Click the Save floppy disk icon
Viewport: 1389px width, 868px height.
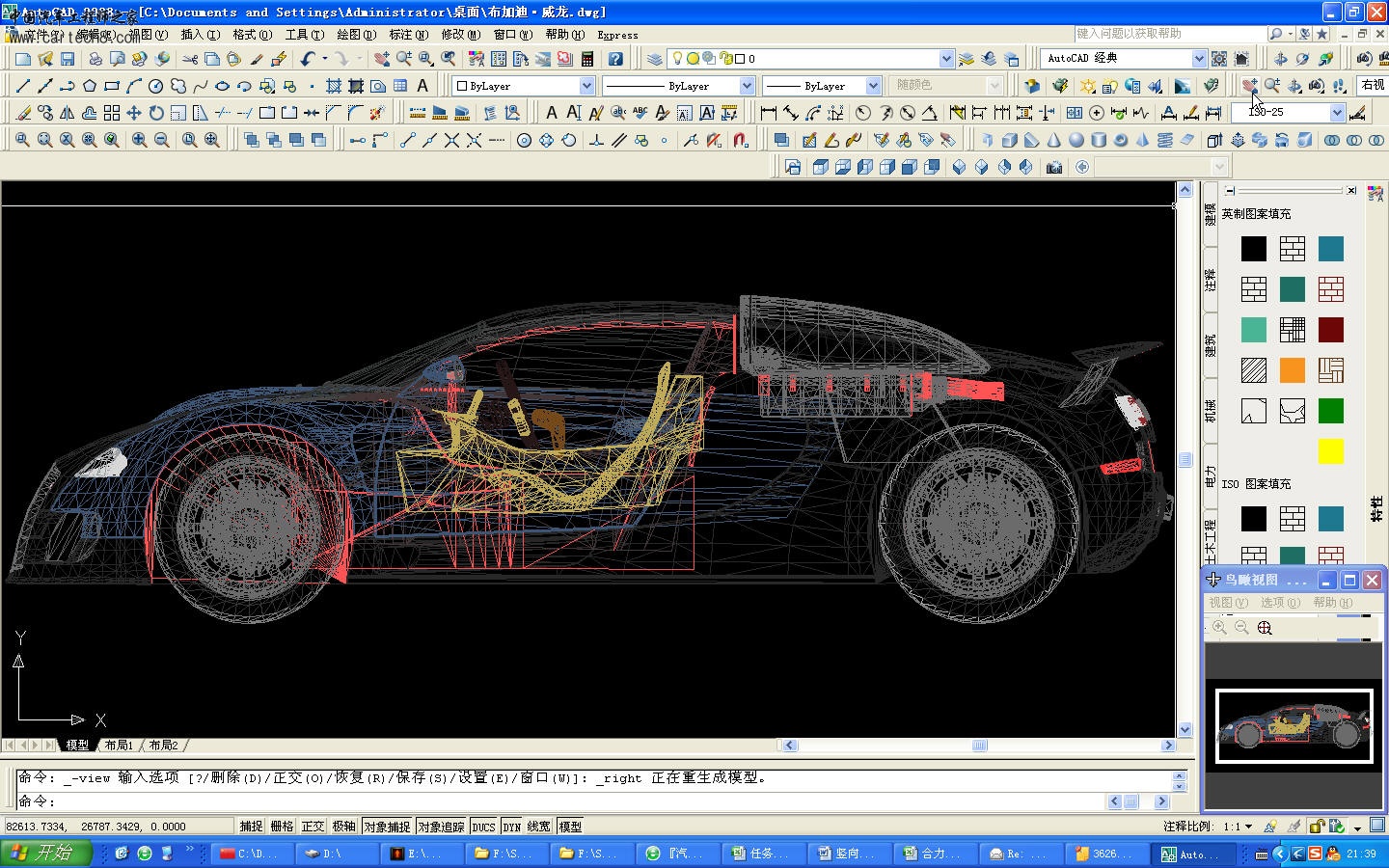68,59
